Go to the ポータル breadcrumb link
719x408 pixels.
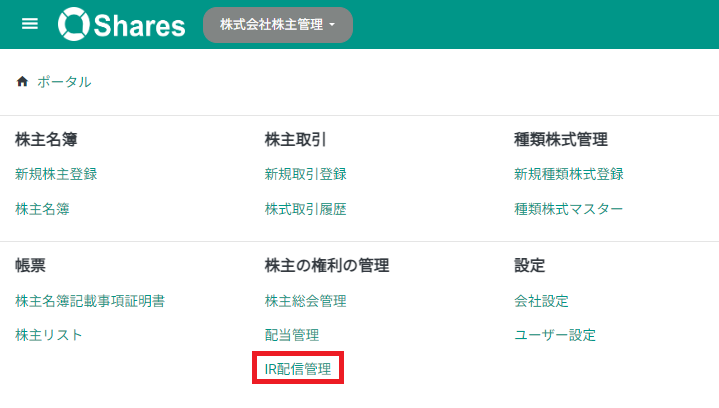tap(64, 82)
